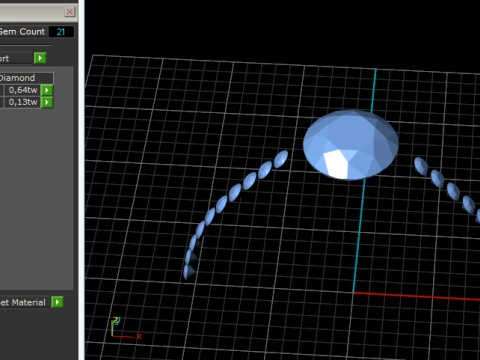Click the green arrow next to the Report button
This screenshot has width=480, height=360.
[40, 58]
